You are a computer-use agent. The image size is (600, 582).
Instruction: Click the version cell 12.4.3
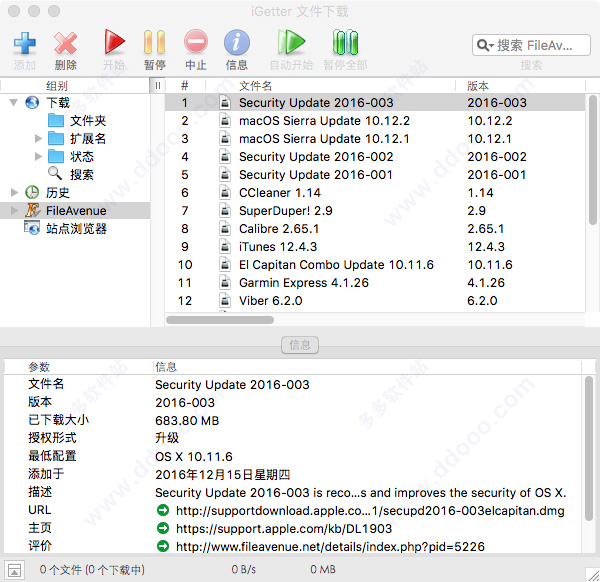pos(486,246)
